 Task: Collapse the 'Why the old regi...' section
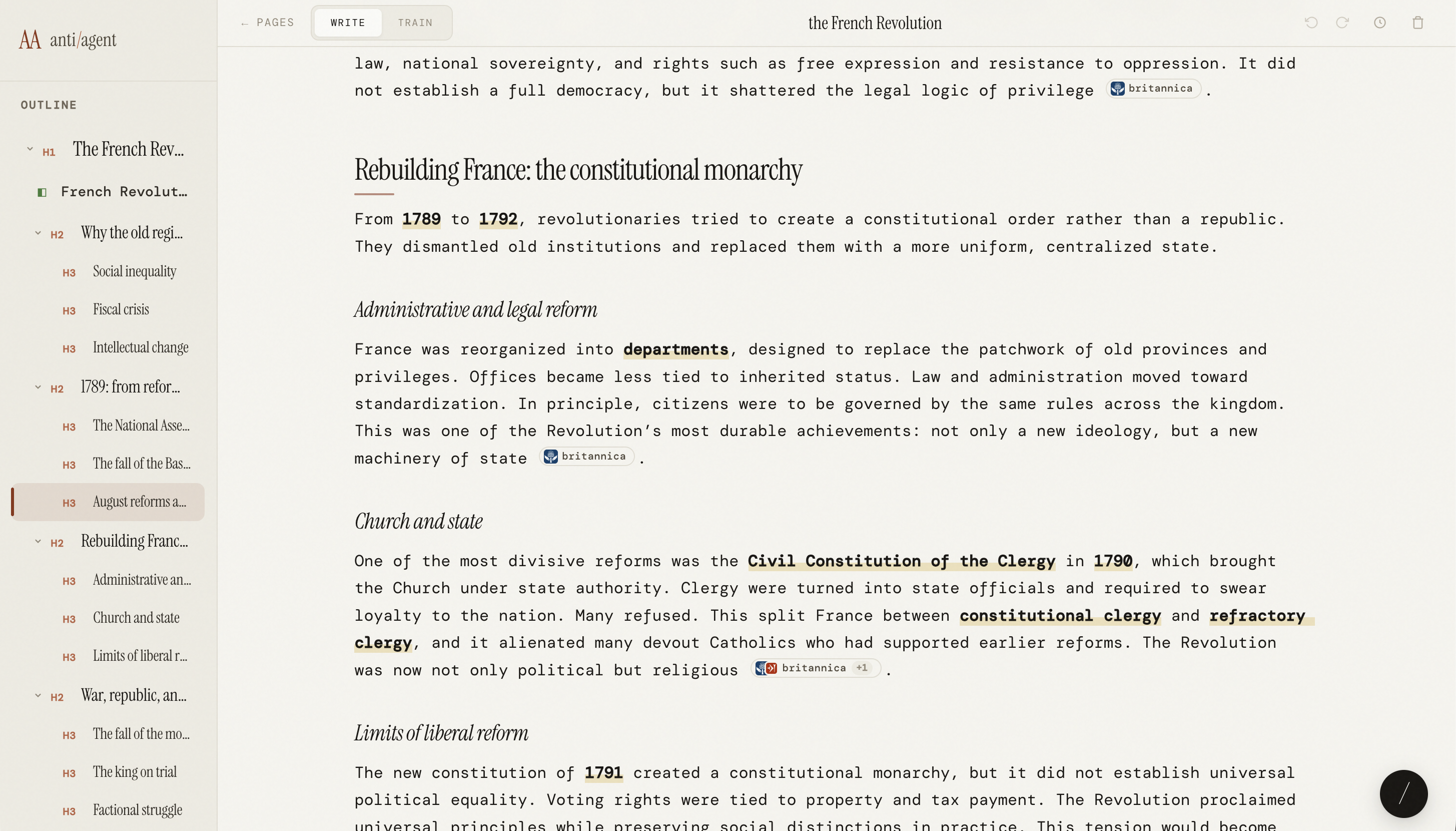38,233
